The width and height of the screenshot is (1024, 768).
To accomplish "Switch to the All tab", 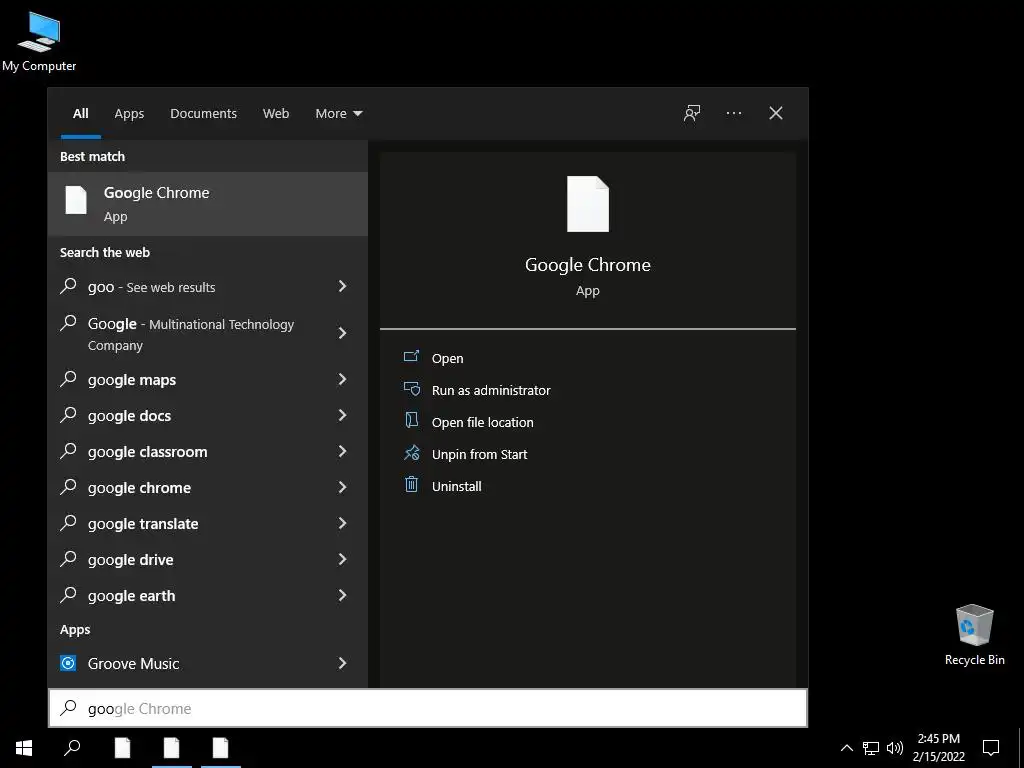I will click(80, 114).
